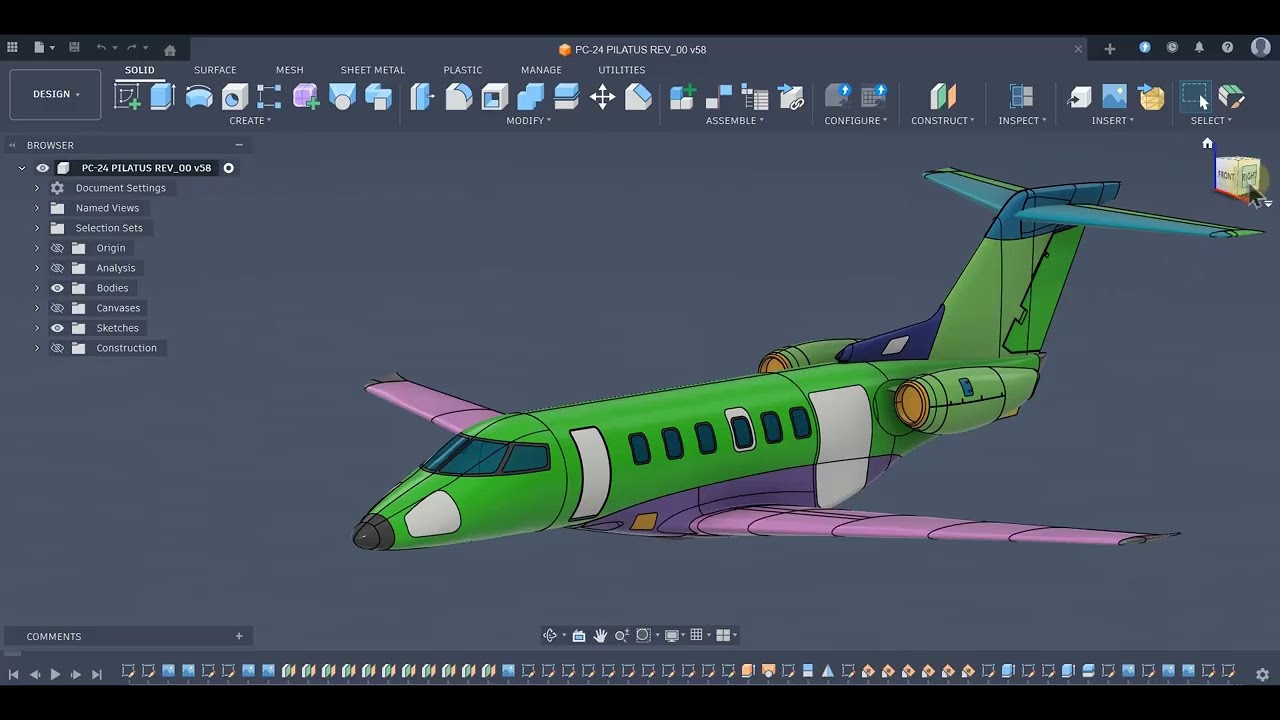The image size is (1280, 720).
Task: Open the DESIGN workspace dropdown
Action: click(x=56, y=94)
